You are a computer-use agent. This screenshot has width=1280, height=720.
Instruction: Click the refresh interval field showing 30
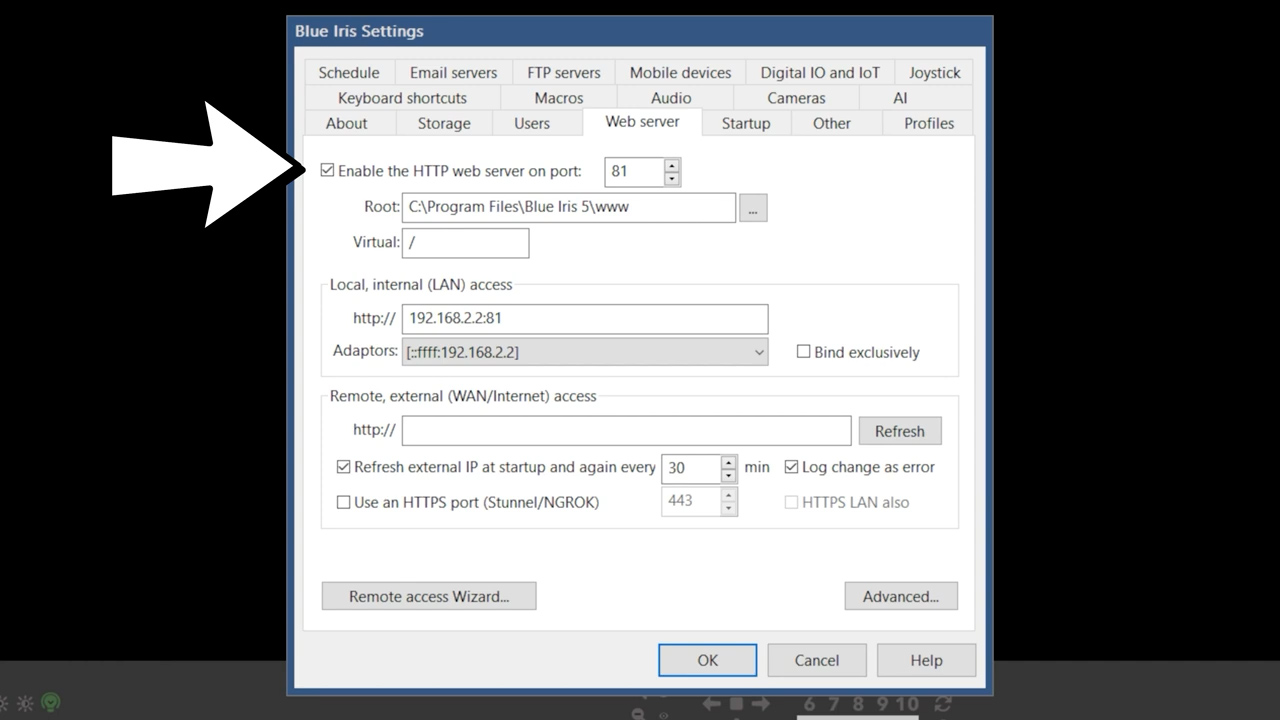point(691,468)
